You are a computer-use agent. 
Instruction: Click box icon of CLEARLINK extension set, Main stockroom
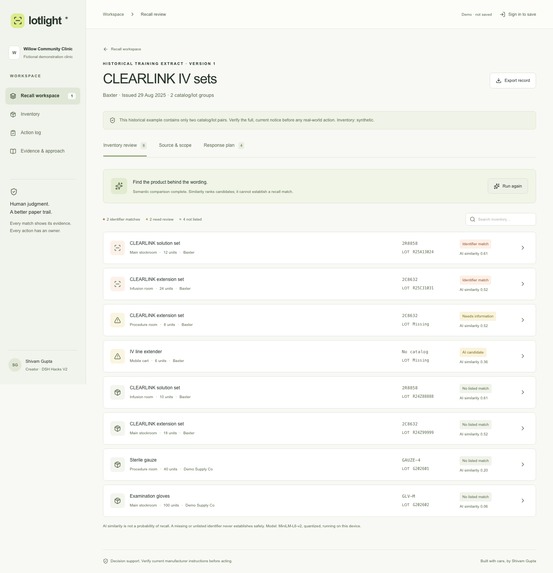coord(117,428)
